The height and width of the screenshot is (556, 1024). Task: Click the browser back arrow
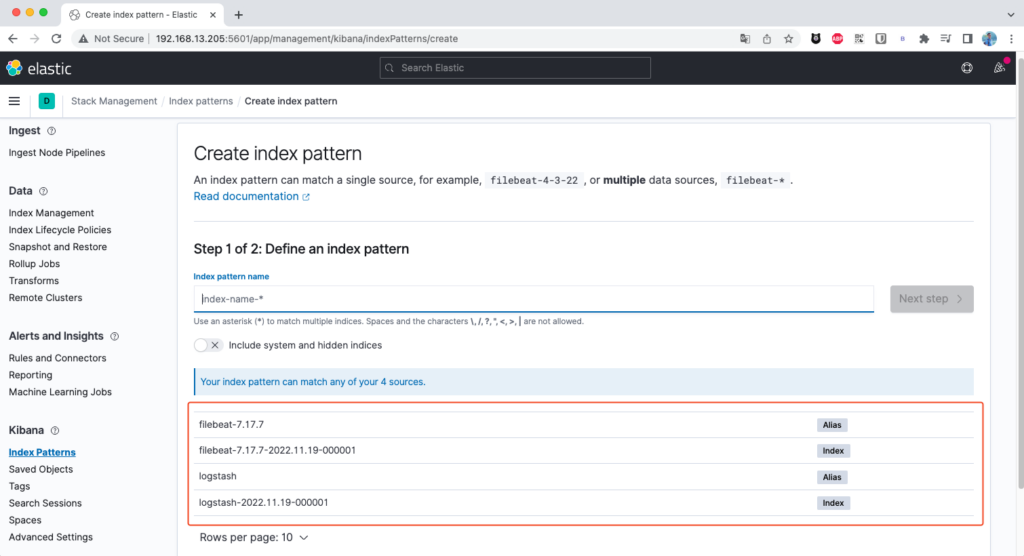tap(13, 39)
